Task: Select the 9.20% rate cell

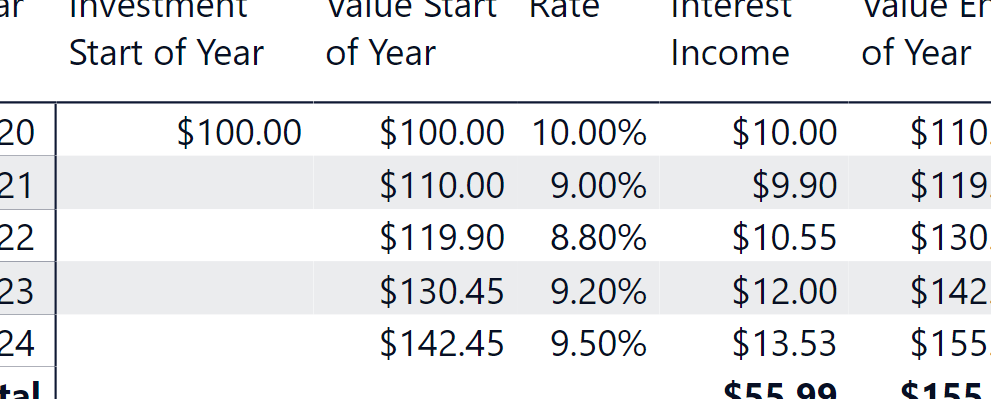Action: (588, 288)
